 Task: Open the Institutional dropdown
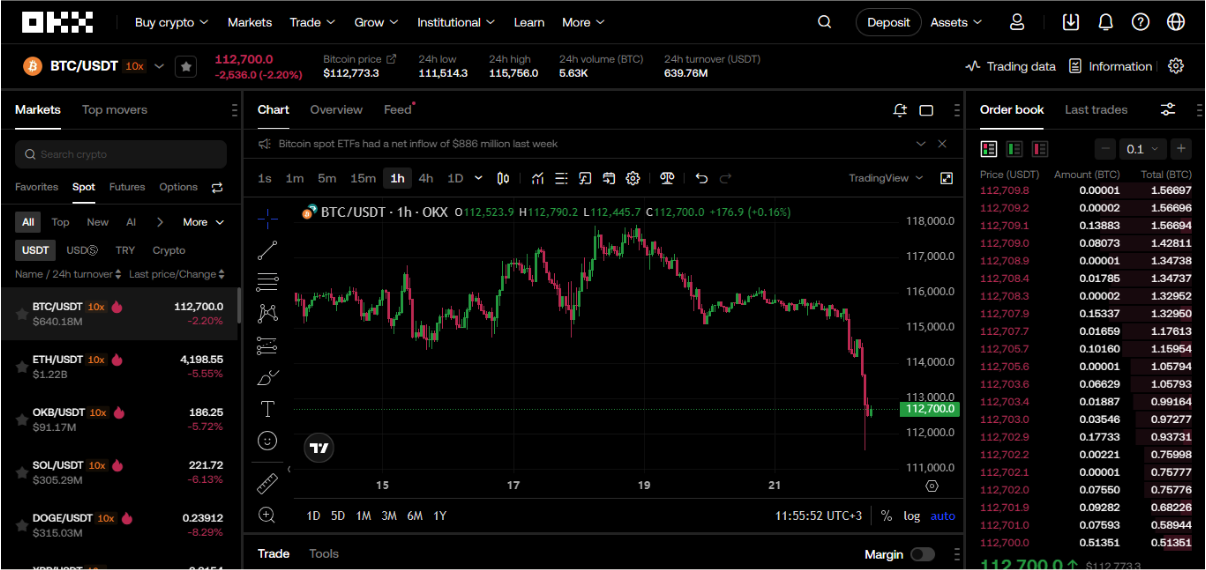point(456,22)
